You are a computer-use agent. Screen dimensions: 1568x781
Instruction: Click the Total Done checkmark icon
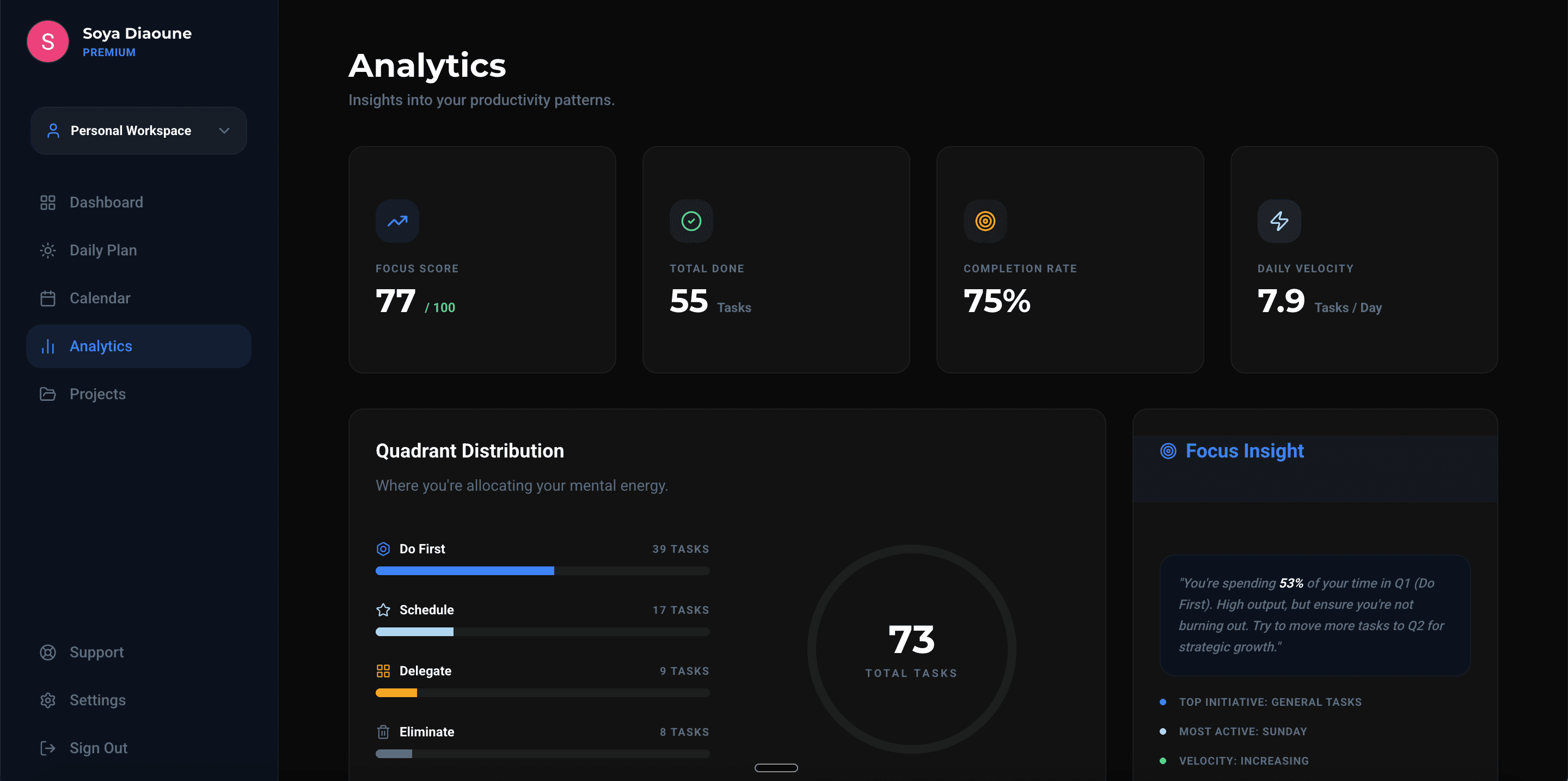click(691, 221)
